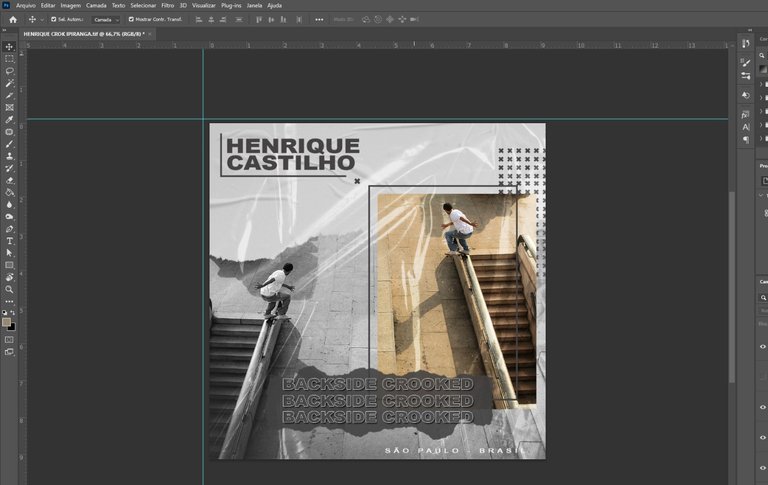Select the Lasso tool
Image resolution: width=768 pixels, height=485 pixels.
9,71
